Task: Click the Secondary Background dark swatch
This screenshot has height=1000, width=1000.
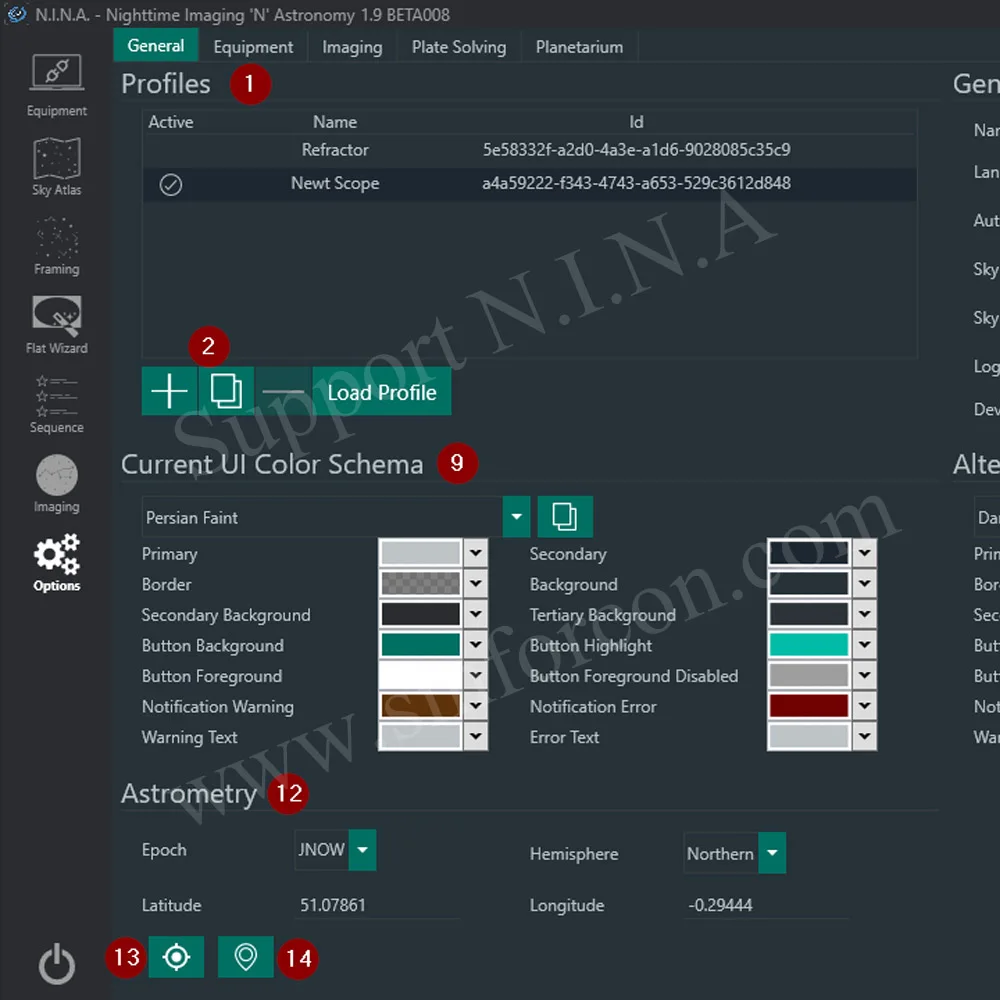Action: pos(420,614)
